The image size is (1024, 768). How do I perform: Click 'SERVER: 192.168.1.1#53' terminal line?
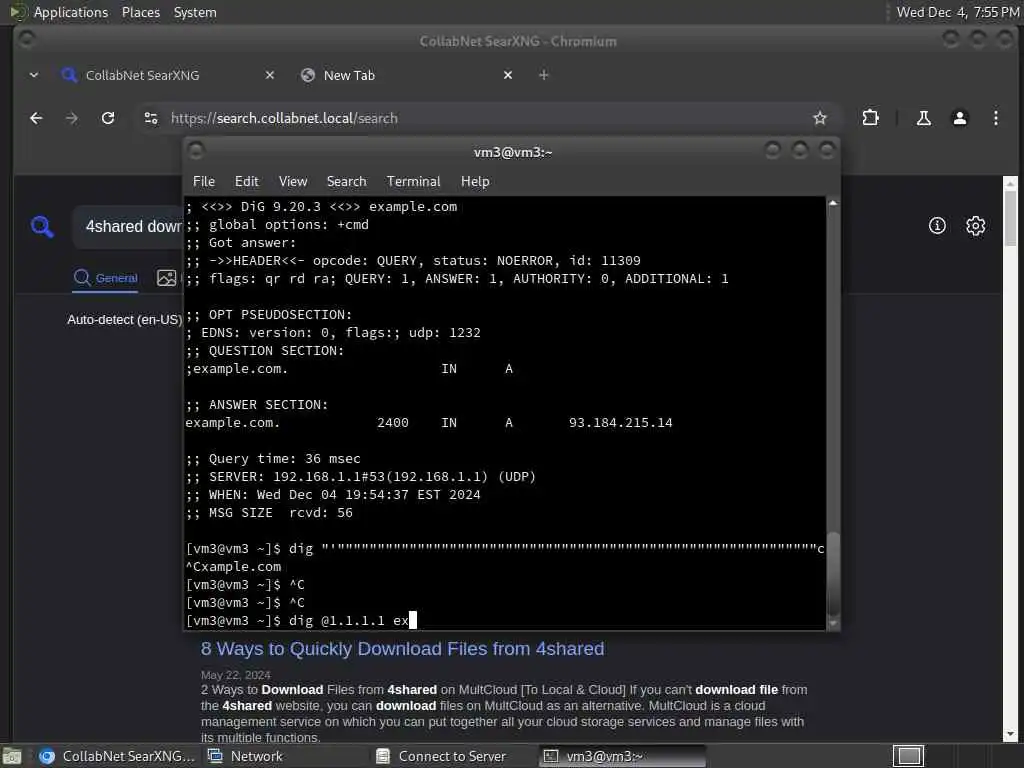tap(360, 477)
